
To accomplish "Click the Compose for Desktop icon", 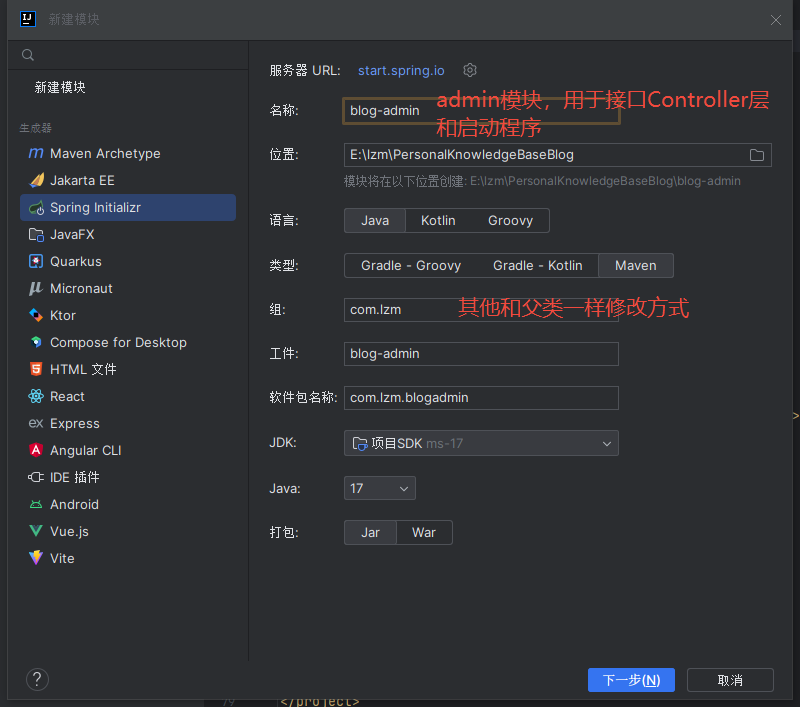I will [x=36, y=342].
